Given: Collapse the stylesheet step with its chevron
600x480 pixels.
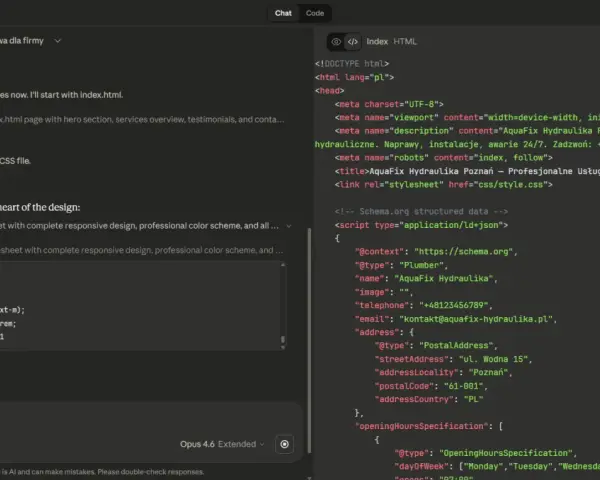Looking at the screenshot, I should (289, 226).
